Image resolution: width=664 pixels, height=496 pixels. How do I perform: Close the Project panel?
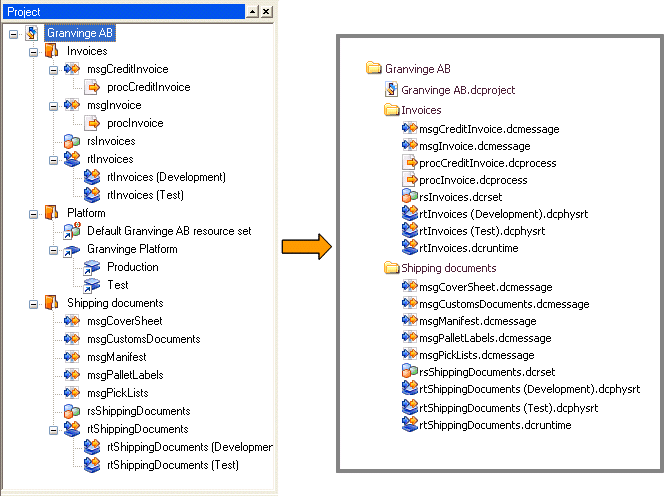267,11
